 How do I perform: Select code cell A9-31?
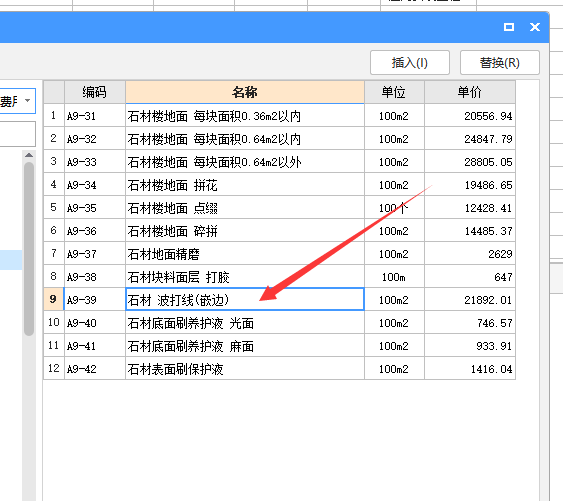(95, 116)
